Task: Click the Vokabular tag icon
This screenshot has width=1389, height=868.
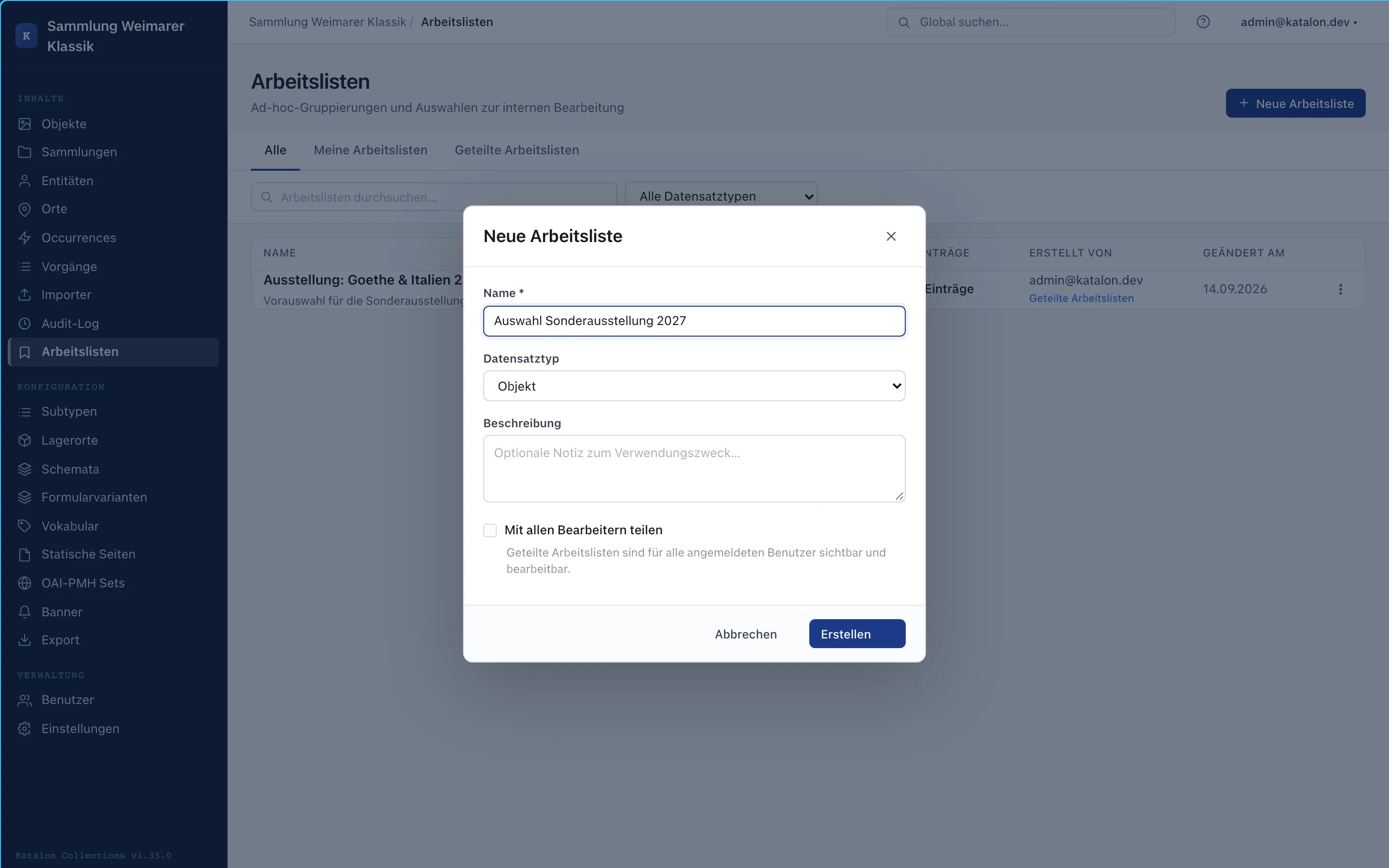Action: click(x=24, y=526)
